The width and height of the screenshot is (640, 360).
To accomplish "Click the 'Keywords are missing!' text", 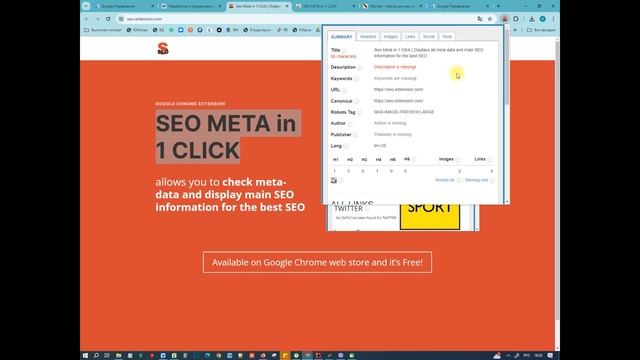I will [395, 78].
